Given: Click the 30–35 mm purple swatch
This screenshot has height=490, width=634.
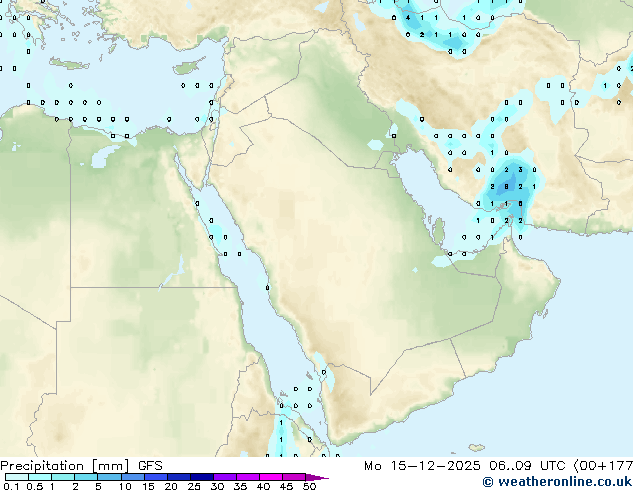Looking at the screenshot, I should click(x=225, y=477).
